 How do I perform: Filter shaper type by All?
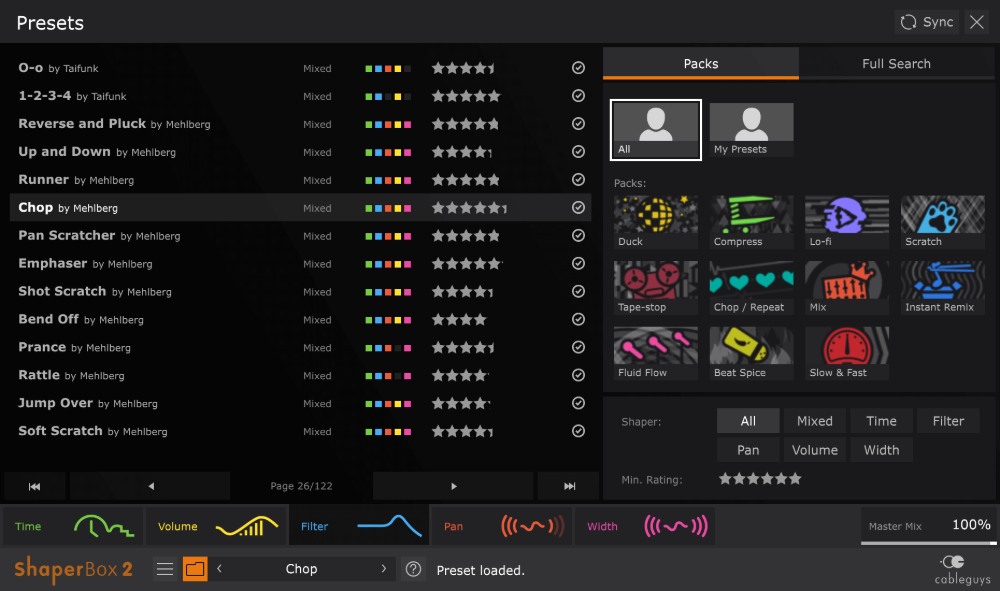[748, 421]
